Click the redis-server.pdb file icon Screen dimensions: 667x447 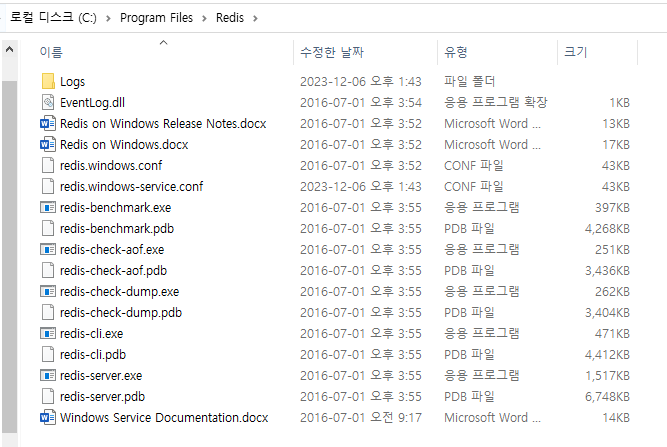click(48, 396)
